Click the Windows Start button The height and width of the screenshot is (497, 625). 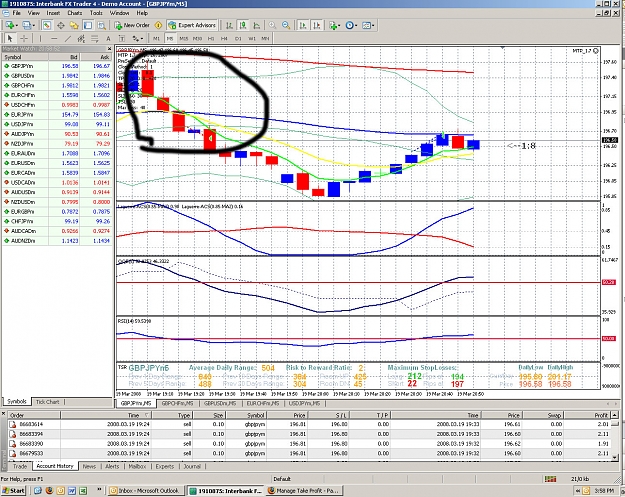13,491
